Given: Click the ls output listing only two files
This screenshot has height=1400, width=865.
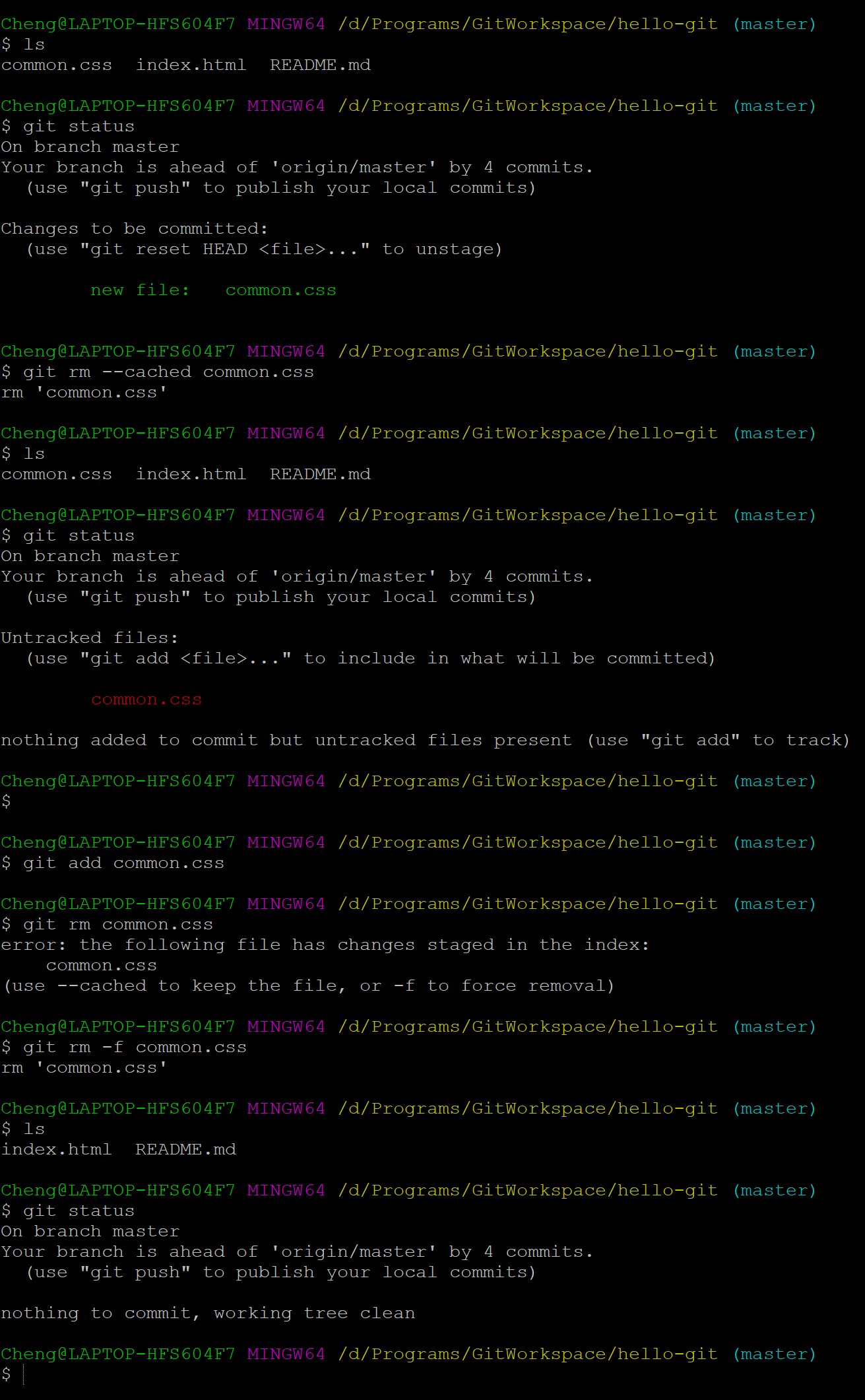Looking at the screenshot, I should pyautogui.click(x=118, y=1150).
